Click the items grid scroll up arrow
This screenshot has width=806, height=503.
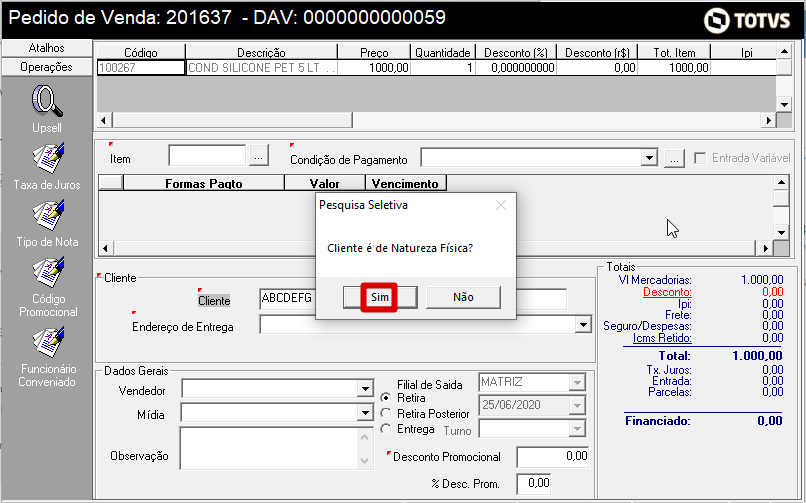click(784, 51)
